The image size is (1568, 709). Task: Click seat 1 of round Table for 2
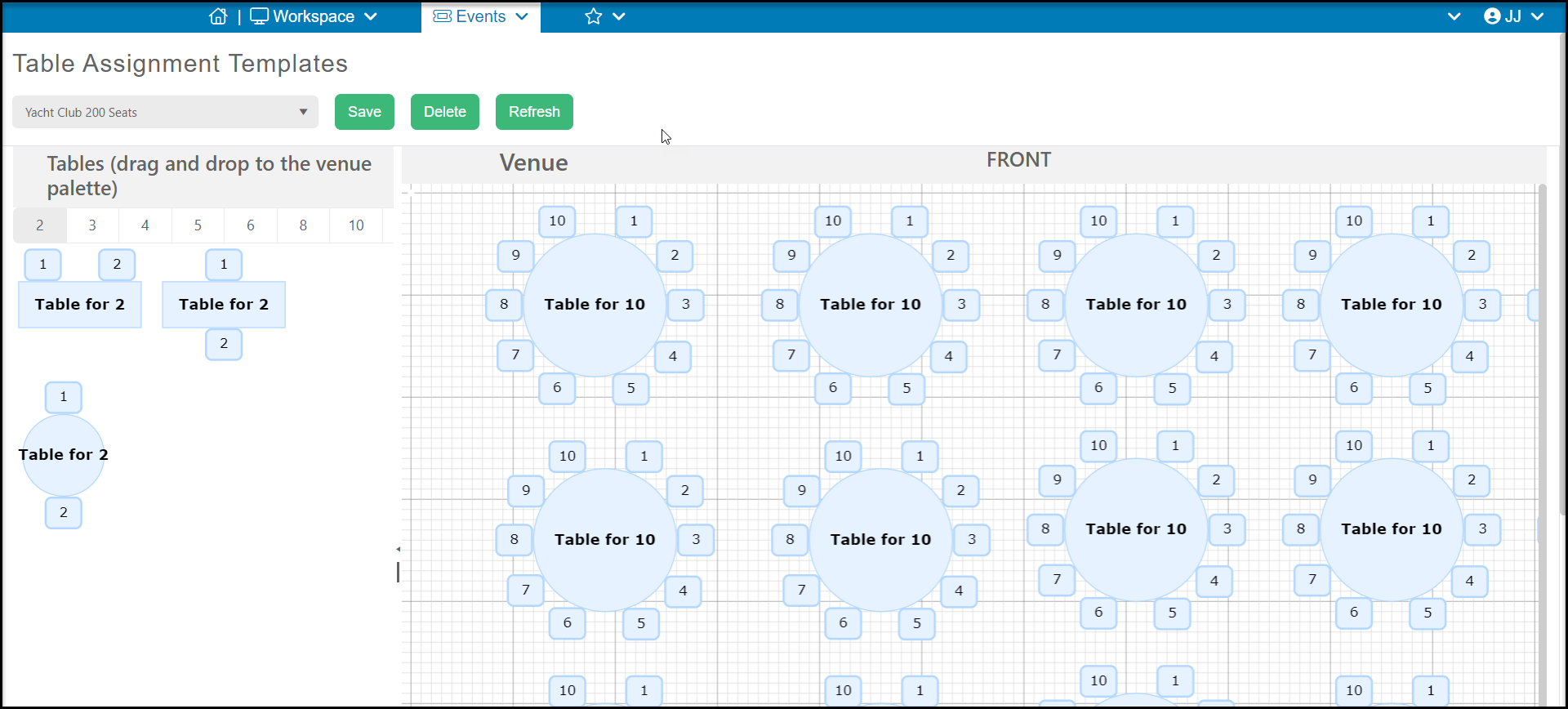click(x=64, y=397)
